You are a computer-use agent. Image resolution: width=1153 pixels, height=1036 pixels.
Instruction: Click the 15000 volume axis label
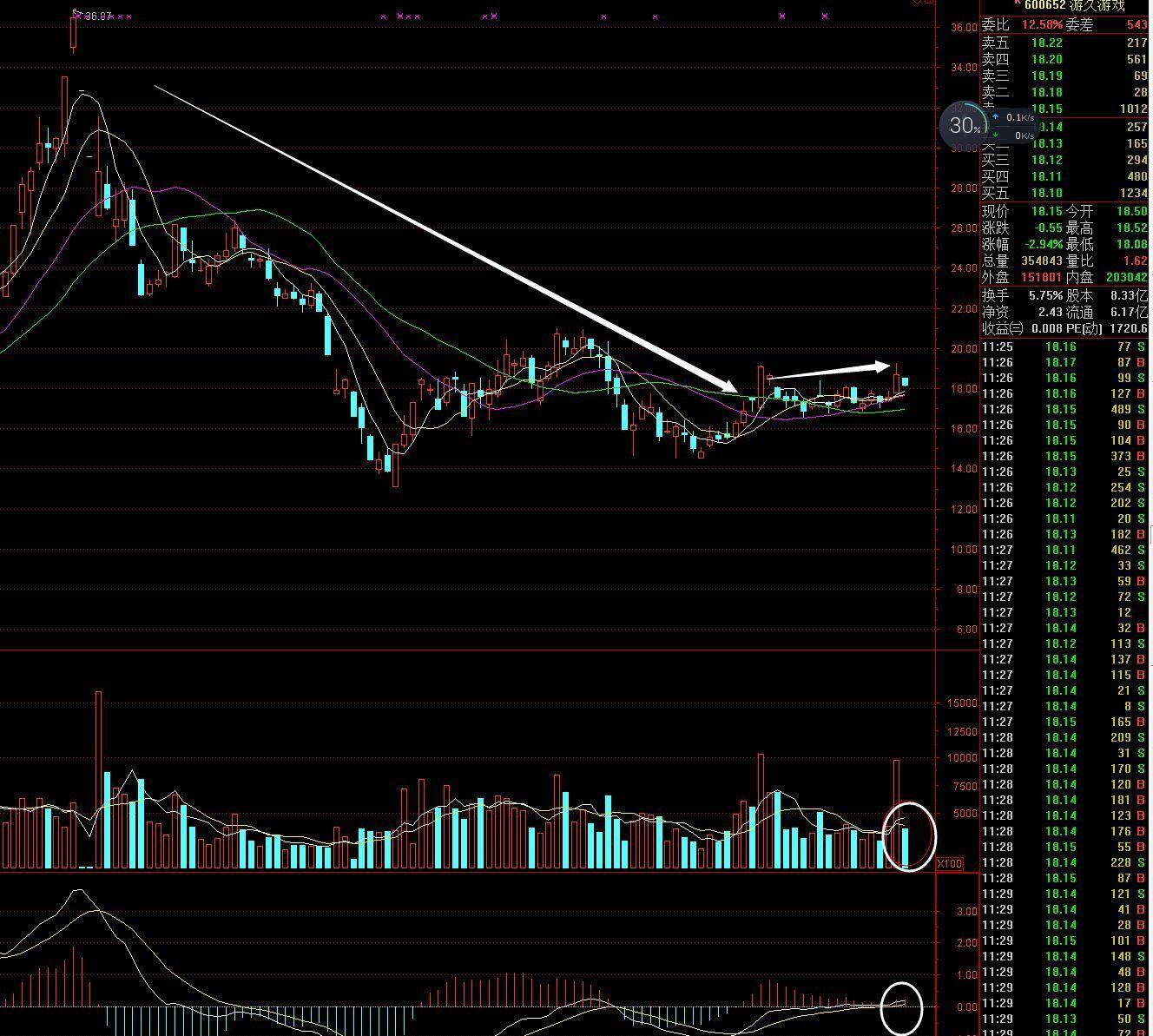pos(961,704)
